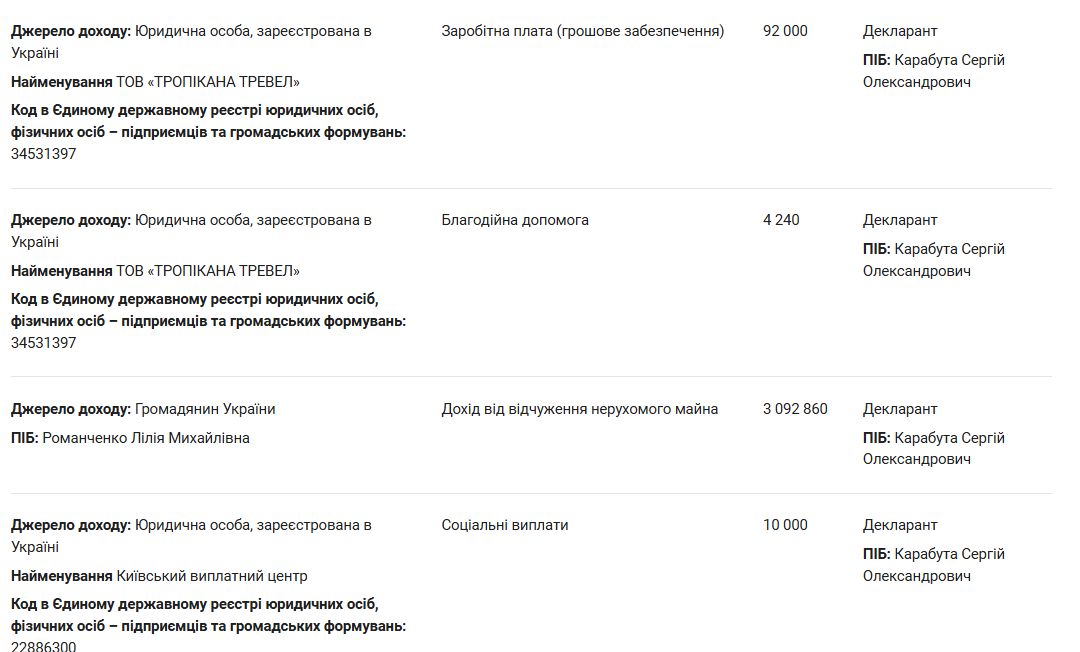Click the 10 000 income amount
Image resolution: width=1080 pixels, height=652 pixels.
[785, 525]
